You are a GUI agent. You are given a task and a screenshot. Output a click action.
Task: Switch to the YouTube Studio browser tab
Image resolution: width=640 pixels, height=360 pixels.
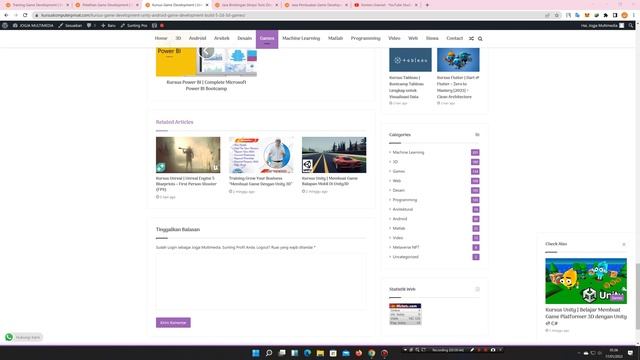point(385,5)
